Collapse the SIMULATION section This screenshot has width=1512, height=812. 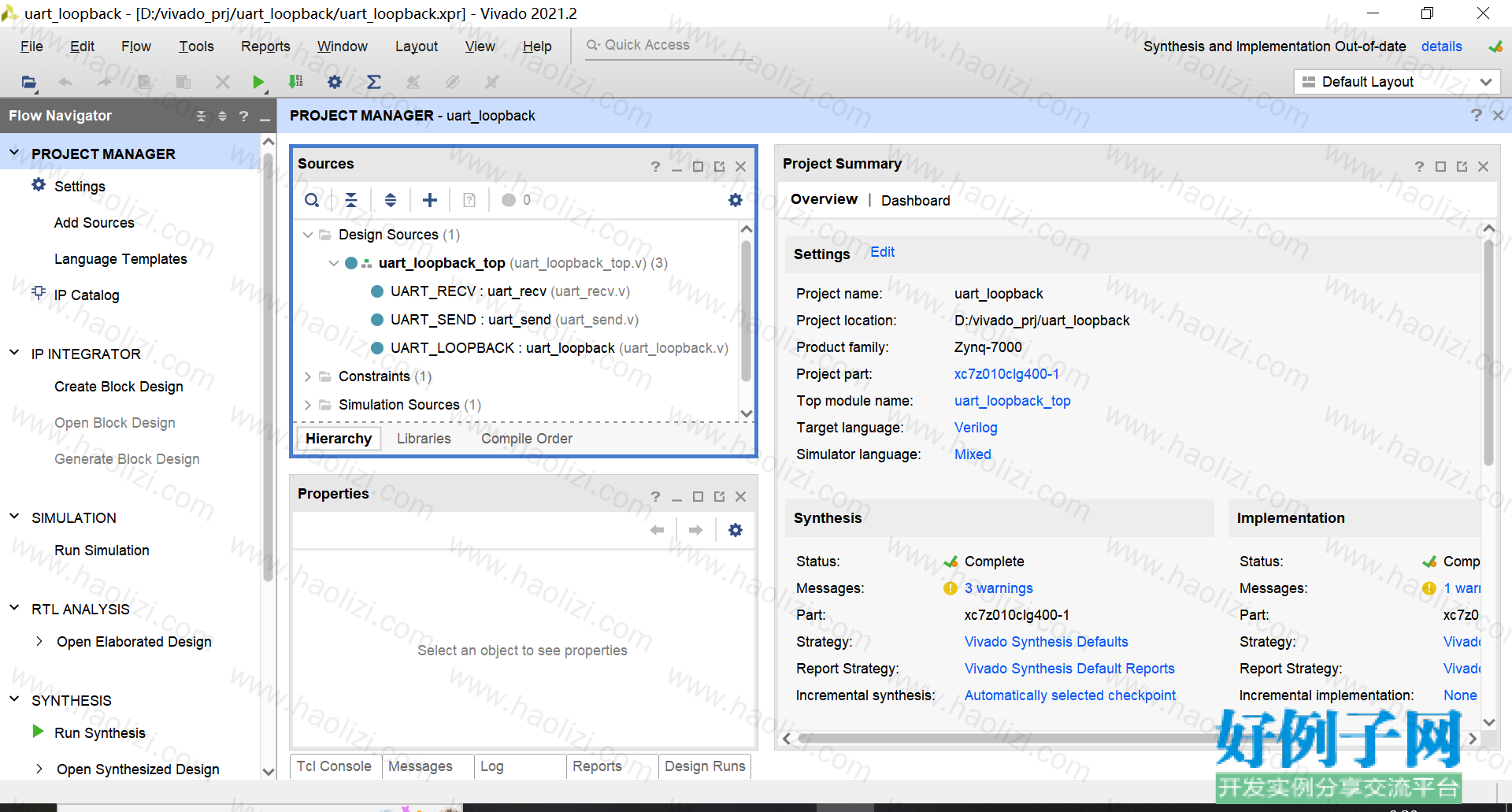pos(14,517)
